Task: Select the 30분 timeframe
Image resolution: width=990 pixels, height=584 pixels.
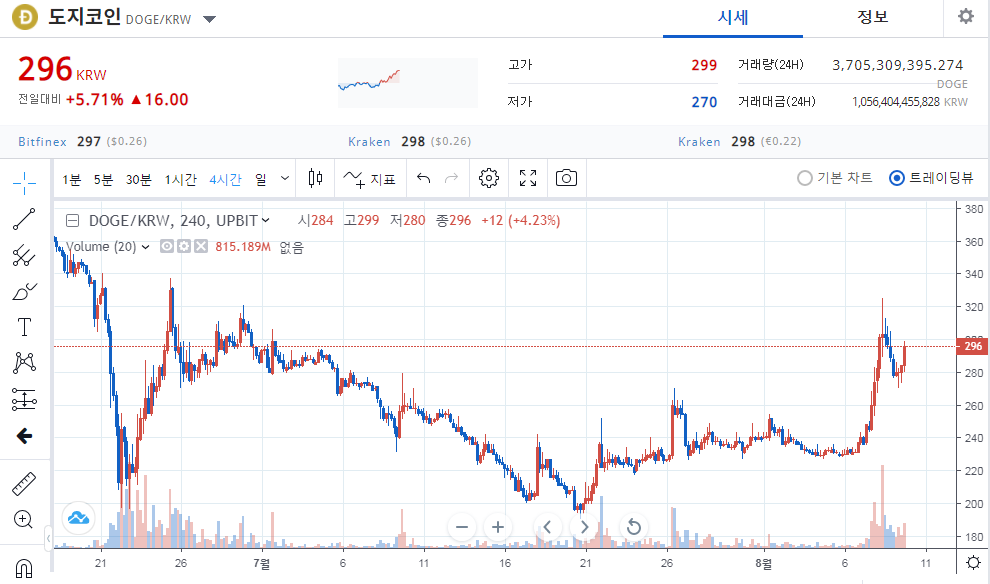Action: point(138,180)
